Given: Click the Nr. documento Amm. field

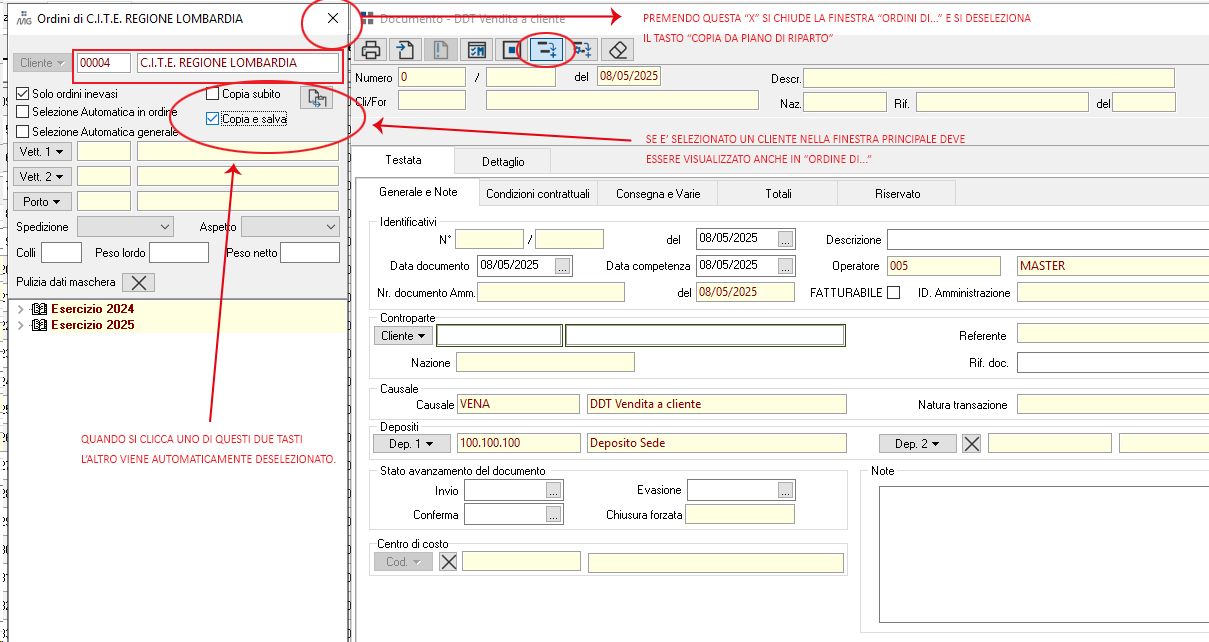Looking at the screenshot, I should (551, 292).
